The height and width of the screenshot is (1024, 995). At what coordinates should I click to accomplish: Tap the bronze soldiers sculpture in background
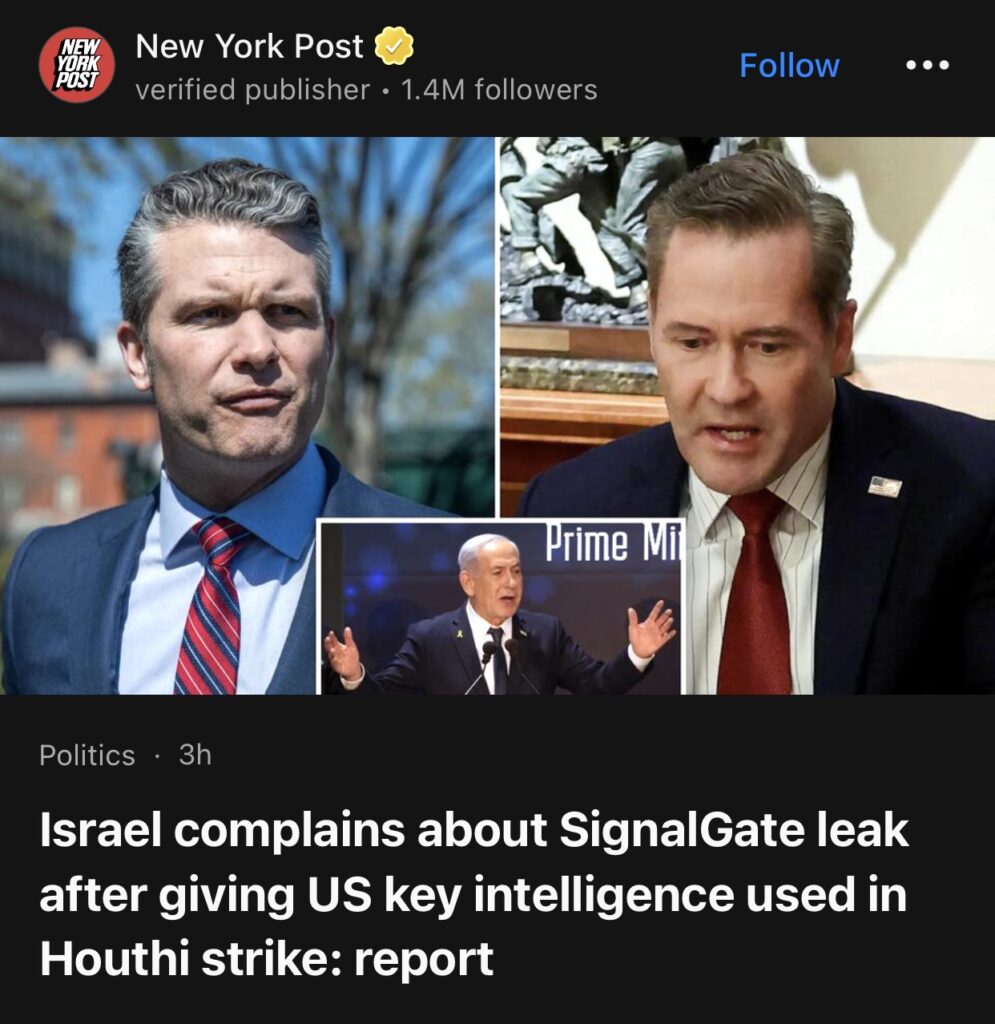tap(575, 229)
